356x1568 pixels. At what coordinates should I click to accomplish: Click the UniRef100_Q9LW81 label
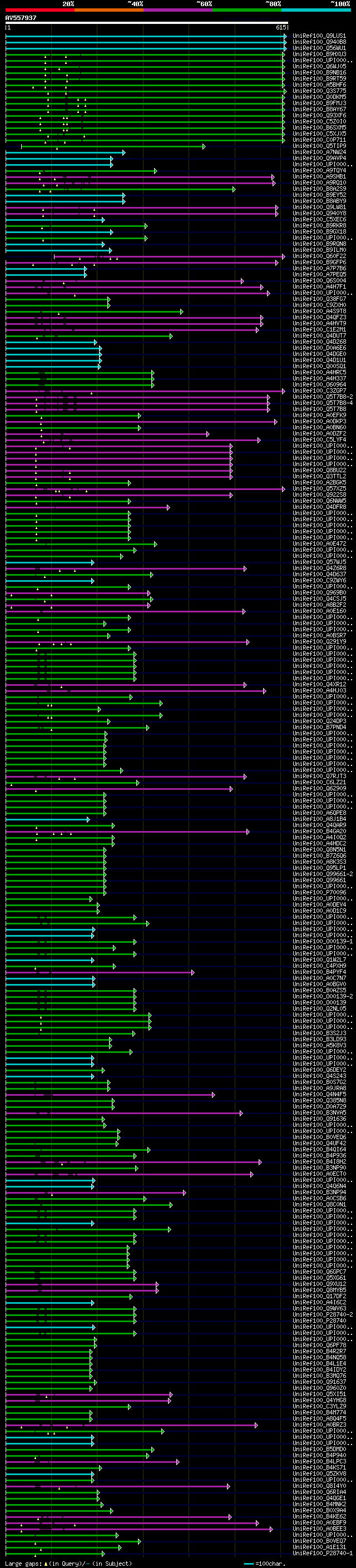319,207
